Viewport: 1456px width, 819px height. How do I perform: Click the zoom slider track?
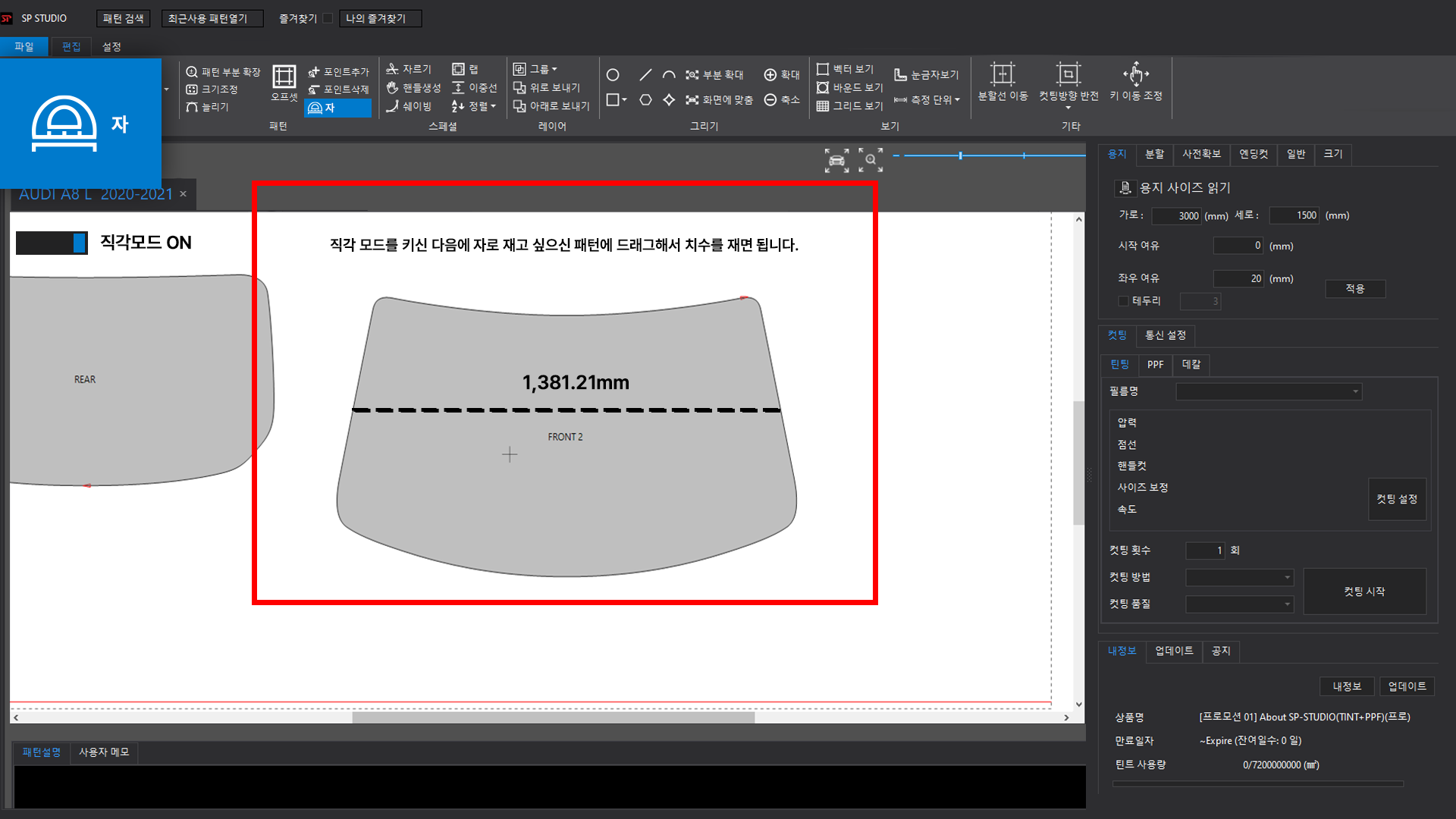pos(993,155)
